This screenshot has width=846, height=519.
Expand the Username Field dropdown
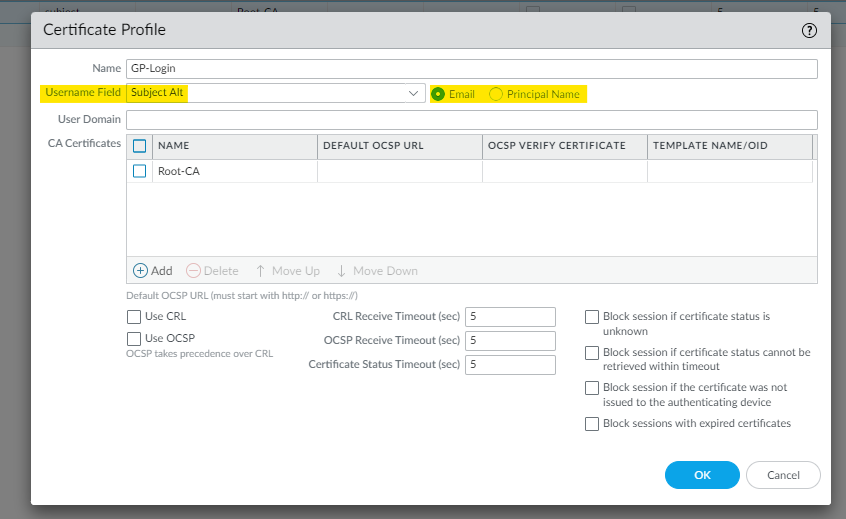414,93
